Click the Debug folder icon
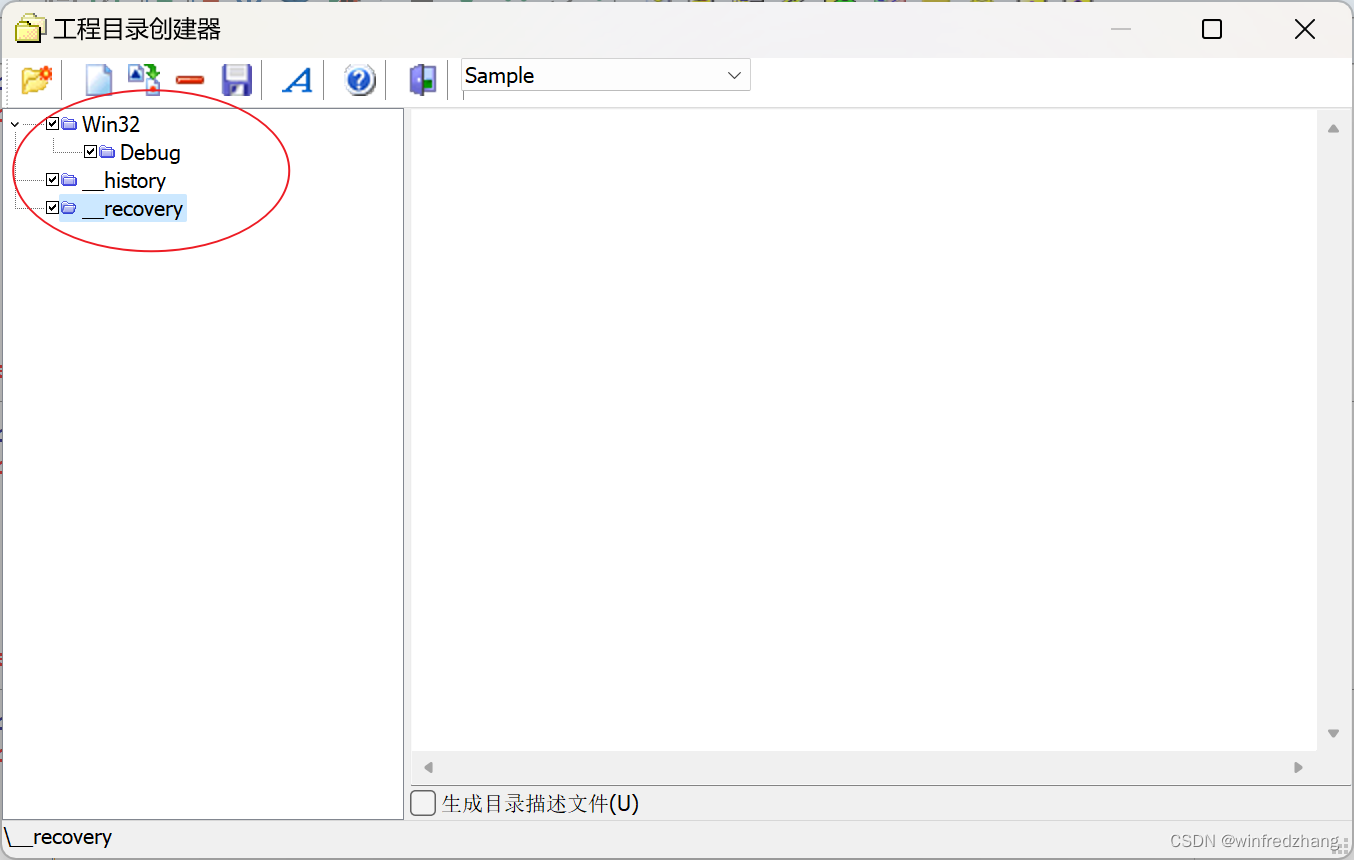This screenshot has width=1354, height=860. click(x=107, y=152)
